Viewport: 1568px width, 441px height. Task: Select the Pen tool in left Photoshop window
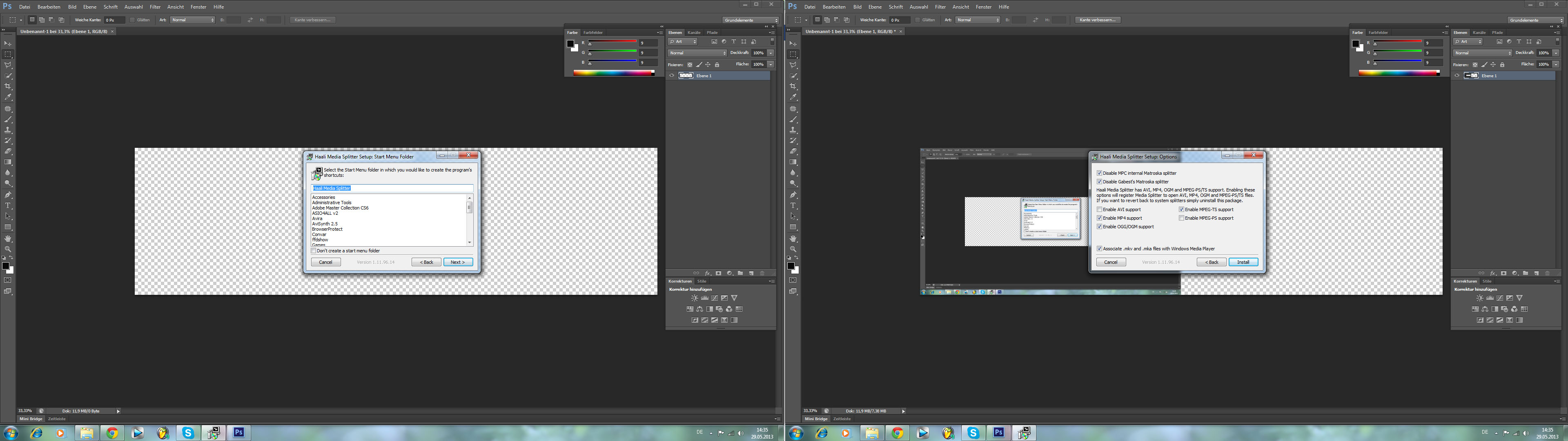click(x=8, y=195)
